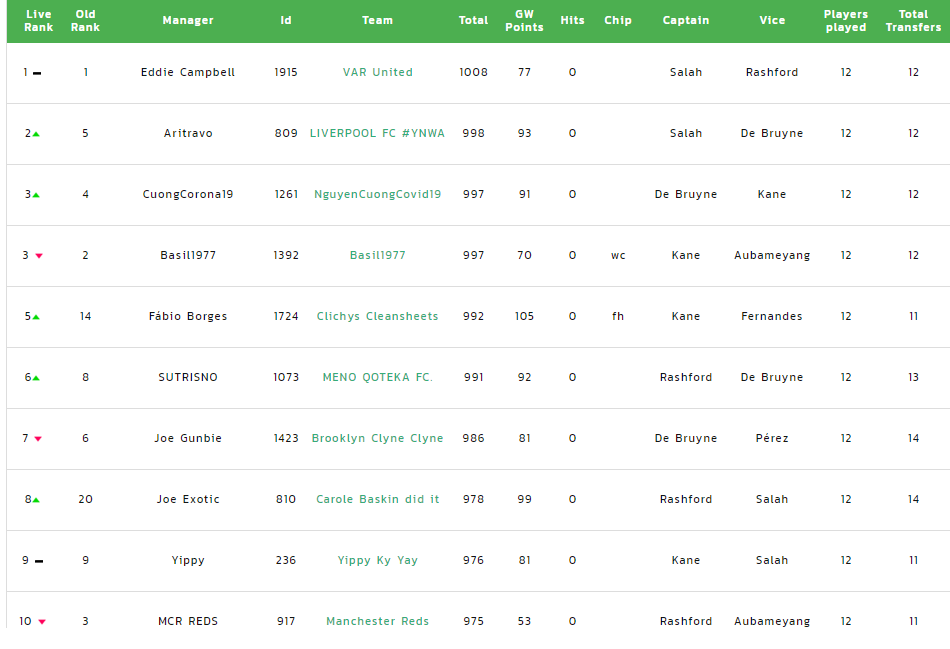Sort by GW Points column header
Screen dimensions: 950x649
(524, 21)
